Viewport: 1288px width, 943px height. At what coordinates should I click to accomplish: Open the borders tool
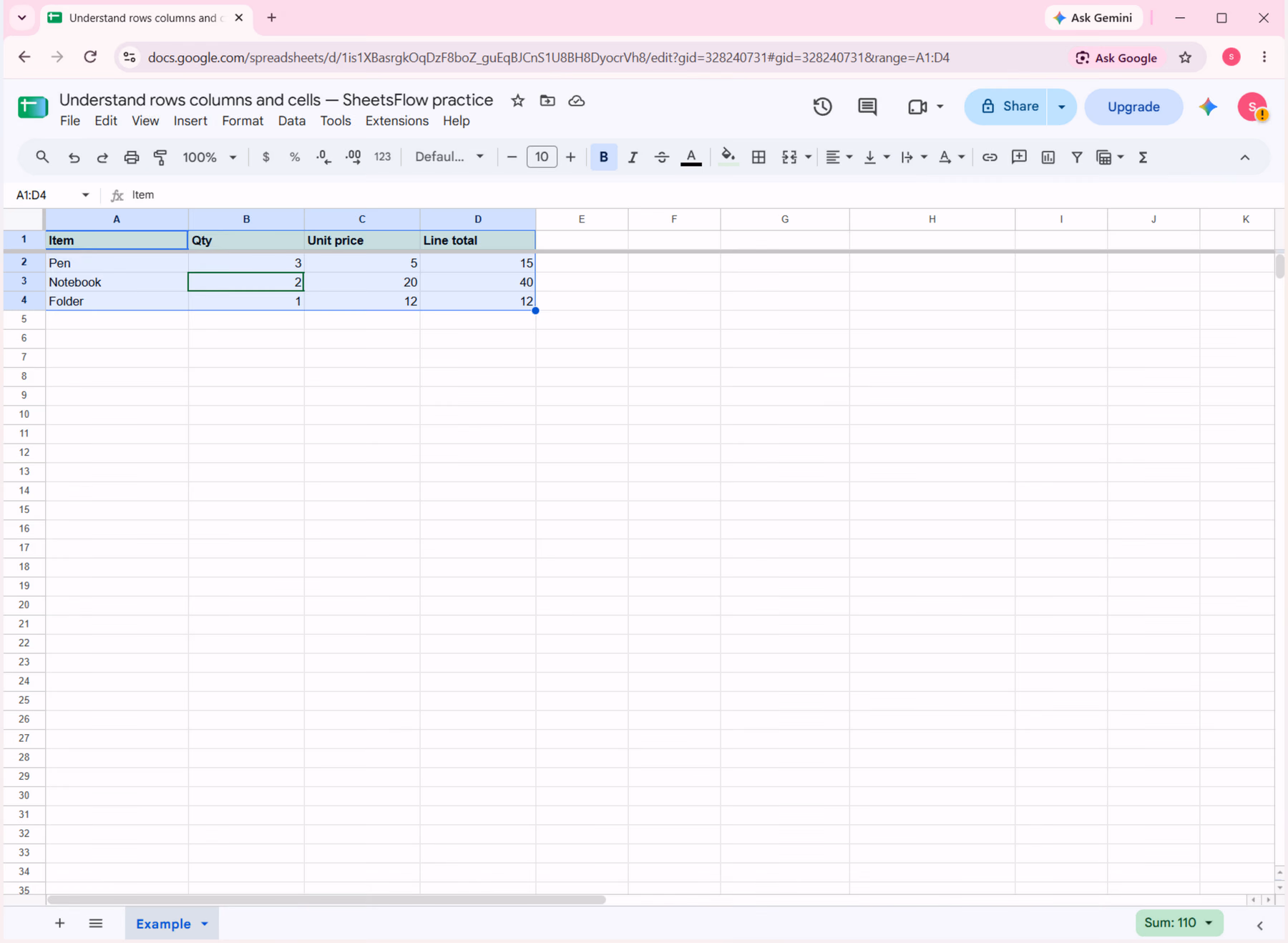pyautogui.click(x=758, y=157)
